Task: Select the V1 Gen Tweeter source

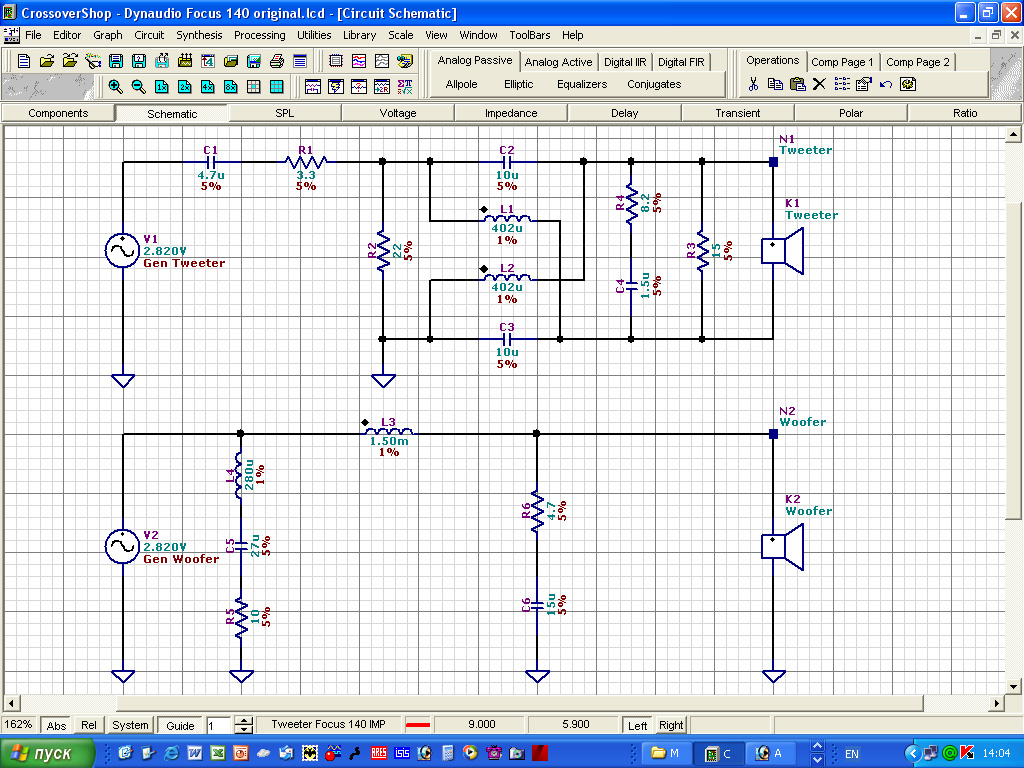Action: [122, 251]
